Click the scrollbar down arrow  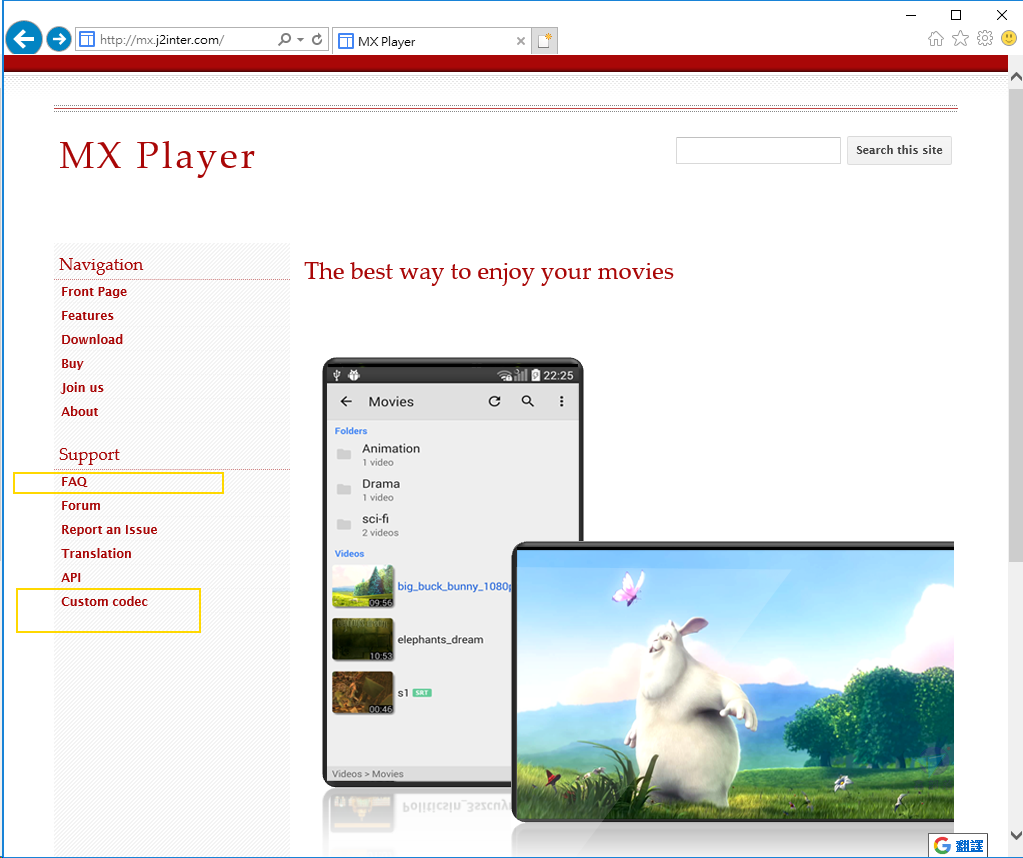(x=1015, y=835)
